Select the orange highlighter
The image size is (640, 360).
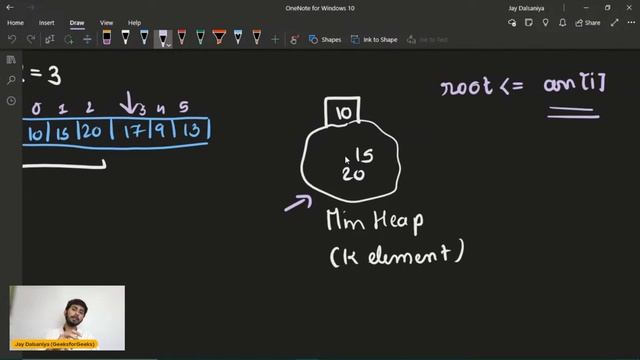219,38
